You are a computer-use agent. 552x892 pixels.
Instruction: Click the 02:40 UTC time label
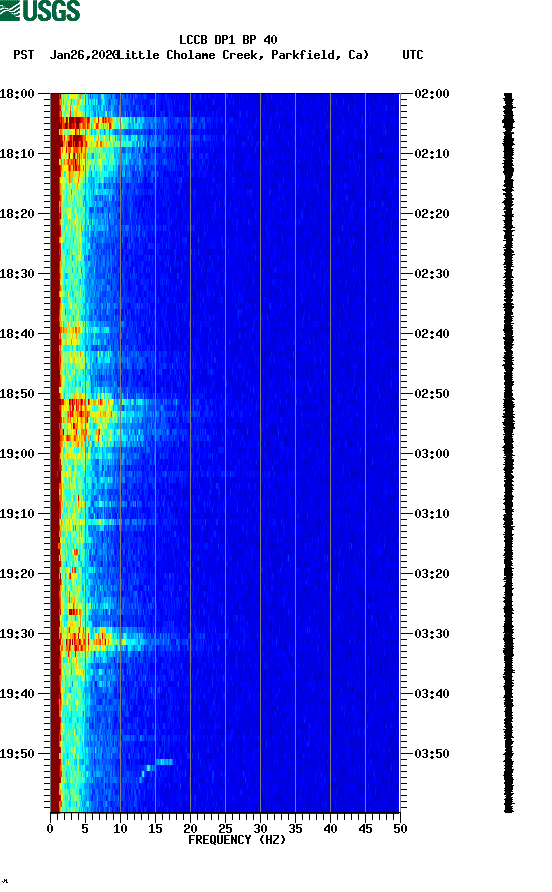[432, 334]
